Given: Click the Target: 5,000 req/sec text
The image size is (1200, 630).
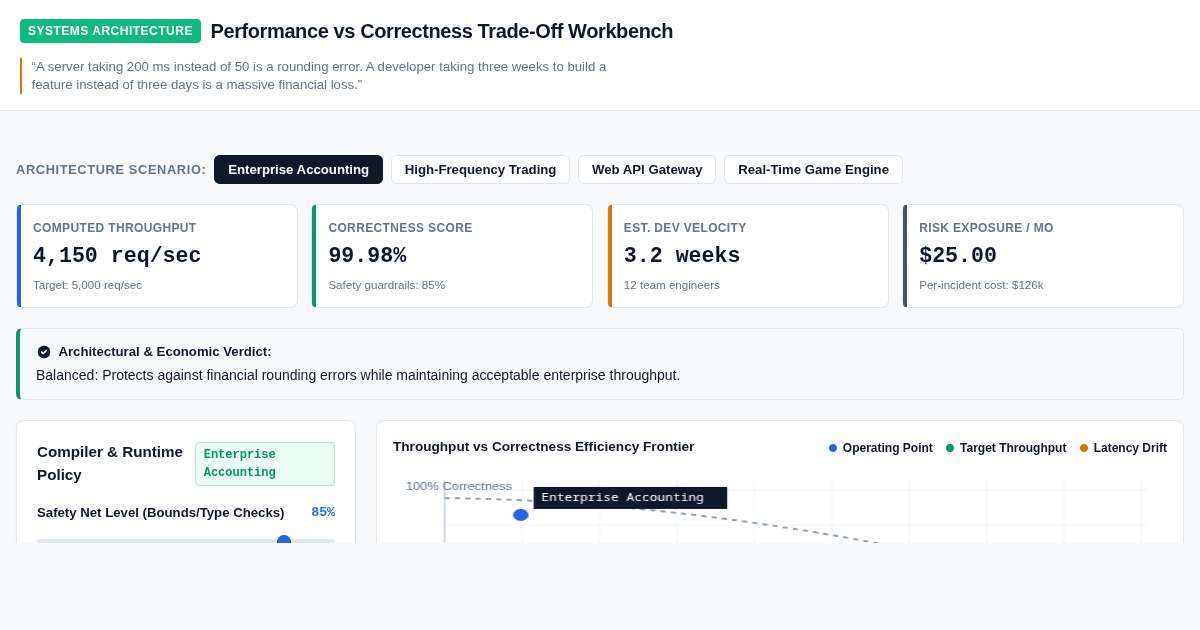Looking at the screenshot, I should 87,285.
